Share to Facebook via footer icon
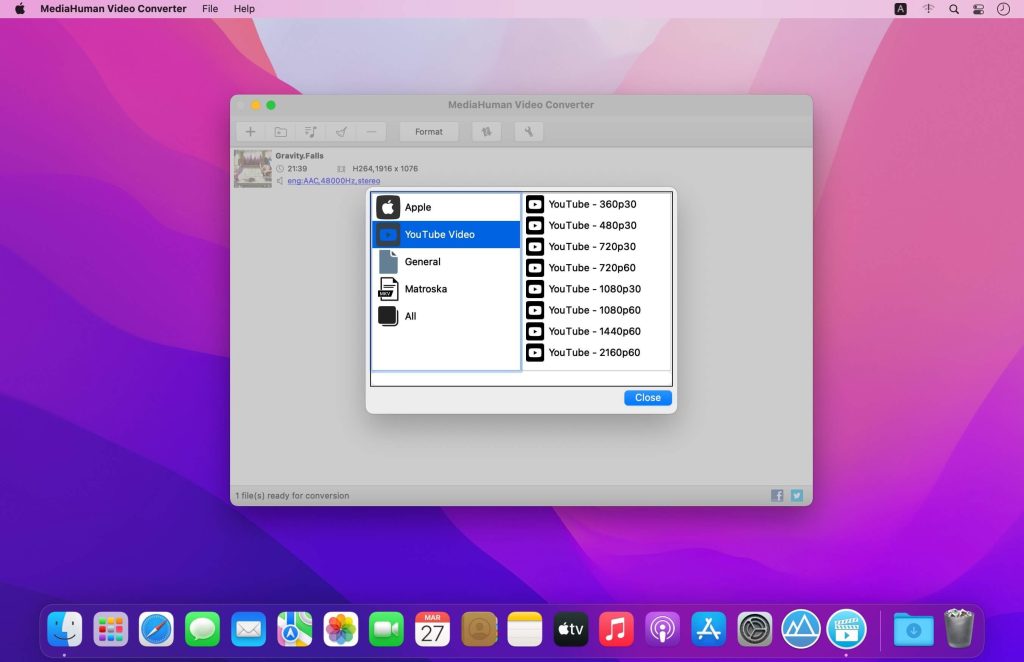 (x=777, y=495)
